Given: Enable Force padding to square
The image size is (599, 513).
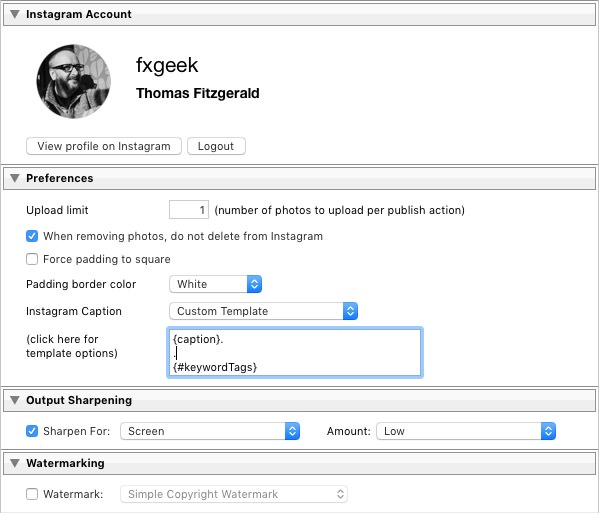Looking at the screenshot, I should (32, 259).
